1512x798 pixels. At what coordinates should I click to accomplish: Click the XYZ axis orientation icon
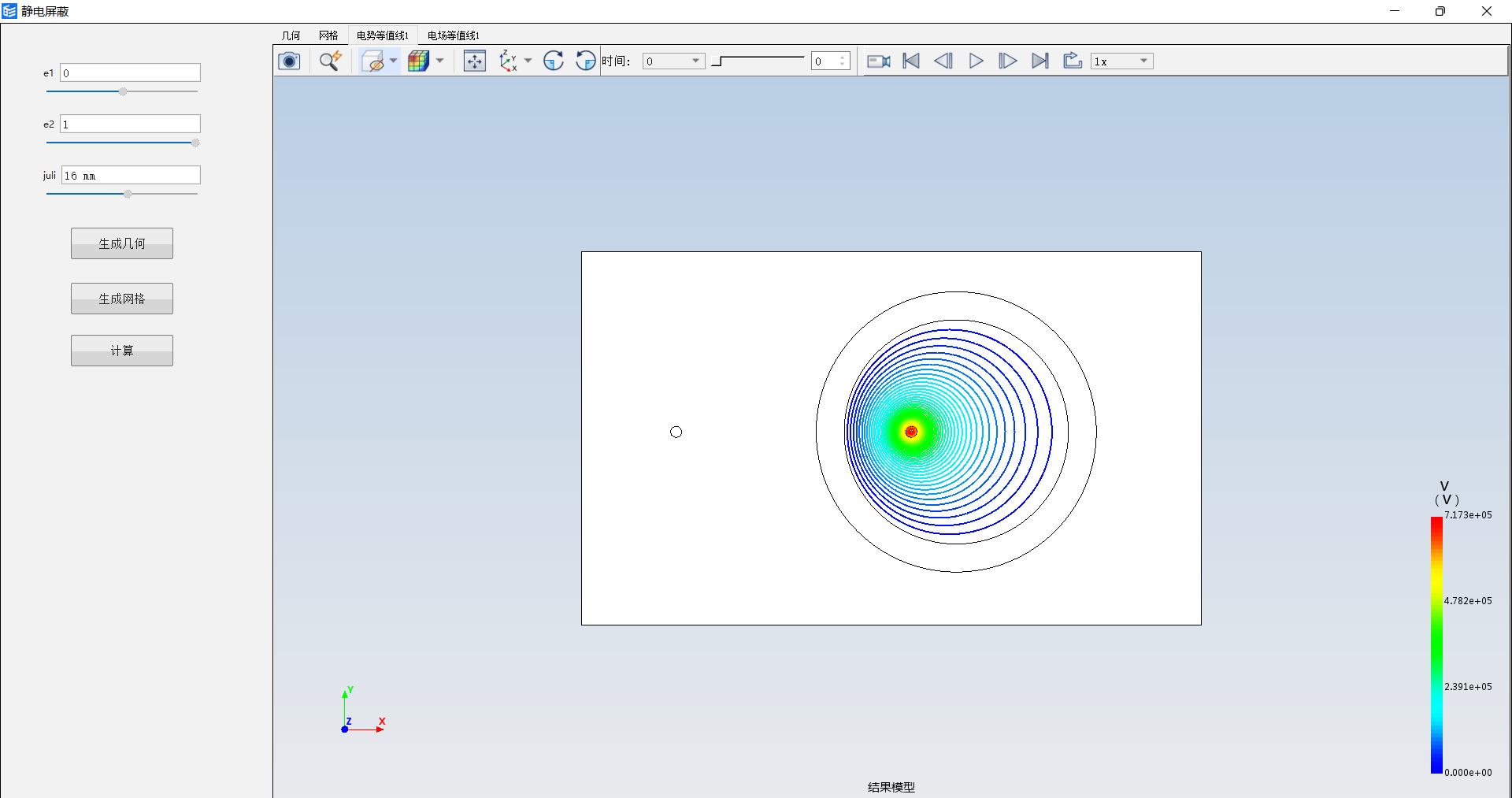click(508, 61)
